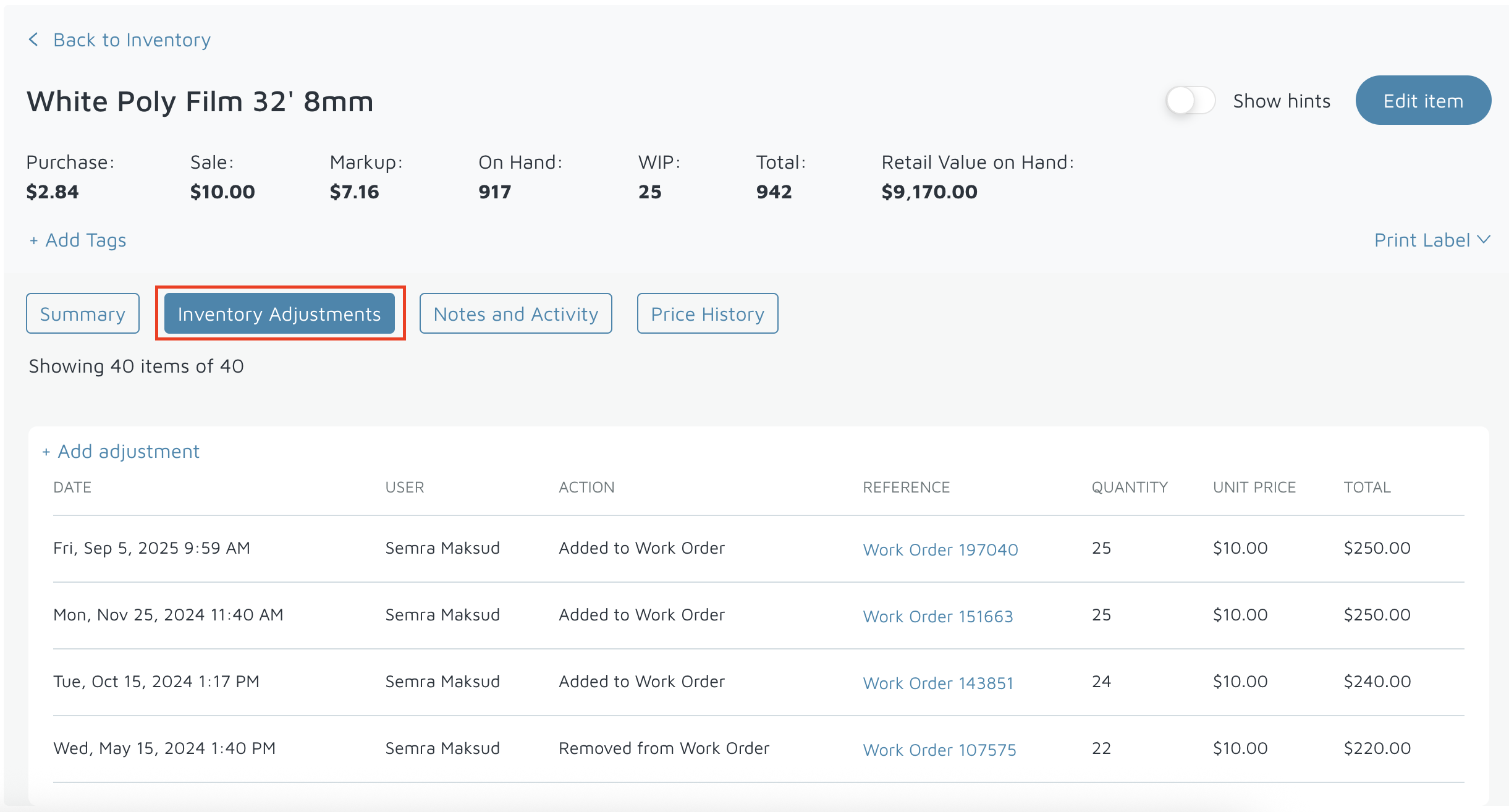
Task: Click the Print Label chevron arrow
Action: coord(1484,239)
